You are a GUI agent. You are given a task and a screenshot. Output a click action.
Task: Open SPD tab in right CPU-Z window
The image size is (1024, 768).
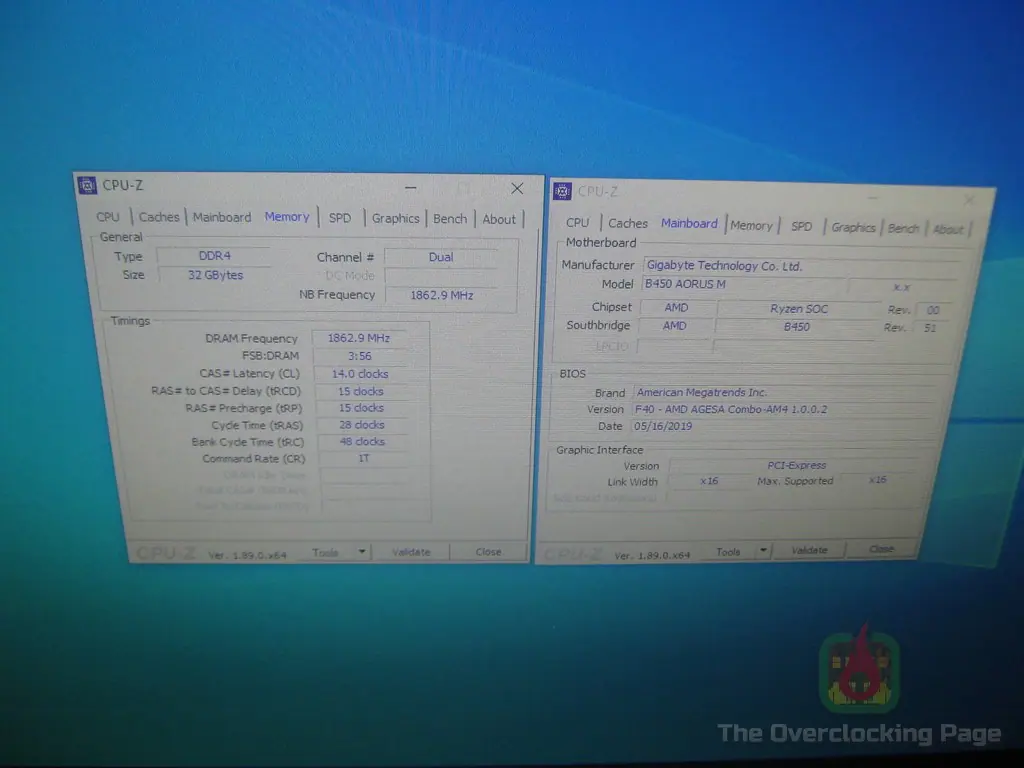801,227
